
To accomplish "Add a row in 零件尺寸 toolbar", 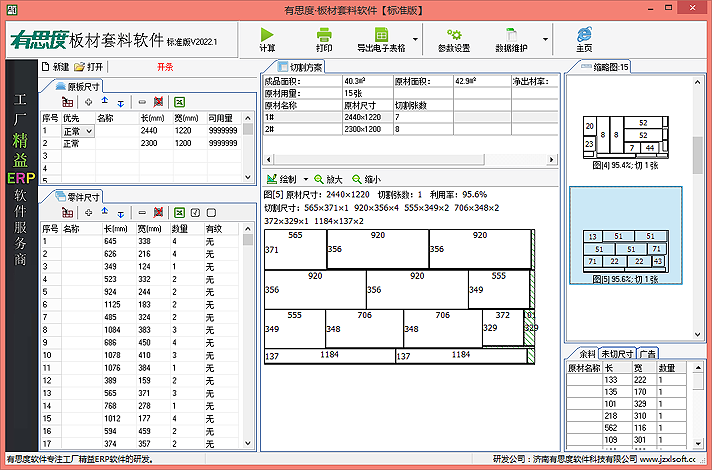I will 89,213.
